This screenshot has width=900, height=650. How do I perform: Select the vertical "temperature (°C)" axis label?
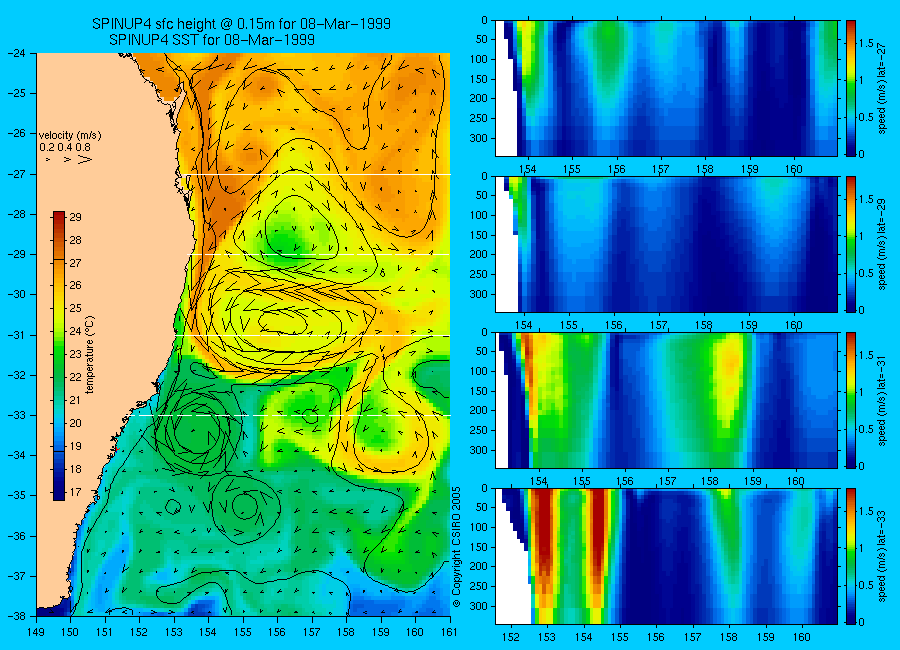(x=90, y=355)
